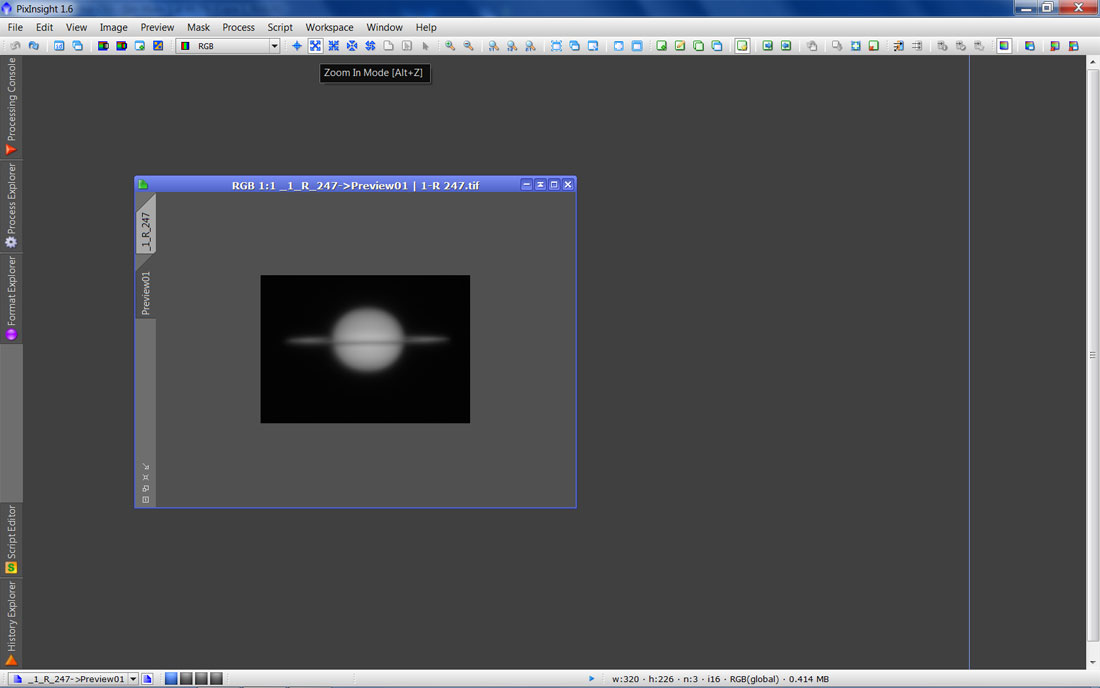Open the Script menu
The image size is (1100, 688).
[279, 27]
